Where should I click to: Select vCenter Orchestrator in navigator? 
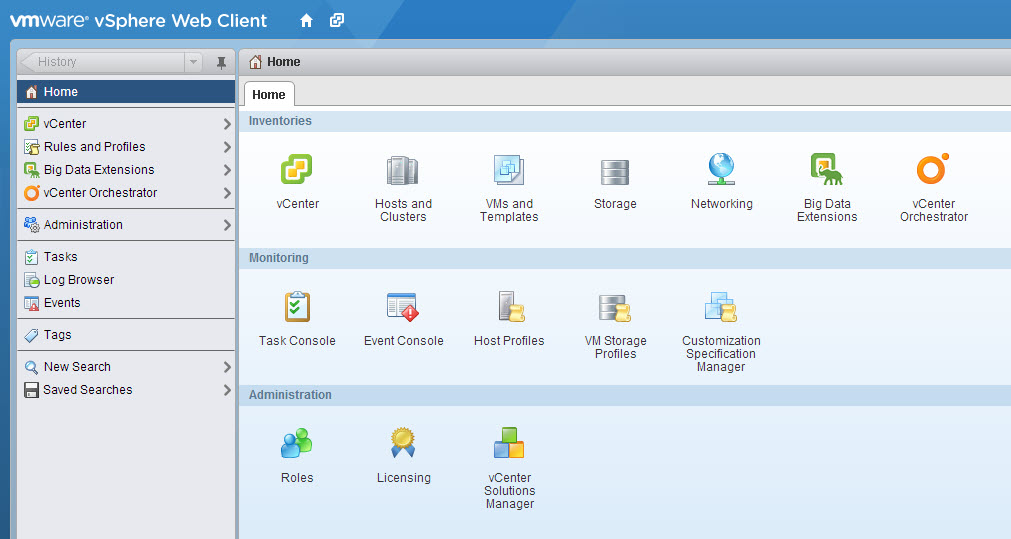[126, 193]
